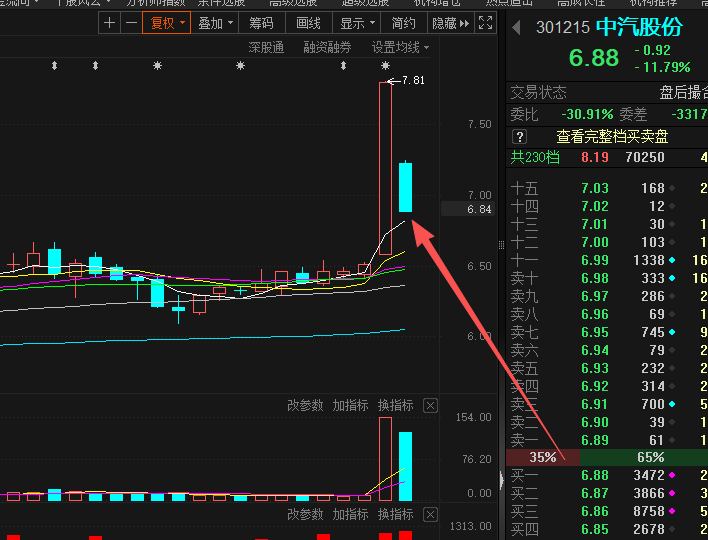708x540 pixels.
Task: Expand hidden tools with 隐藏 arrows
Action: (x=451, y=23)
